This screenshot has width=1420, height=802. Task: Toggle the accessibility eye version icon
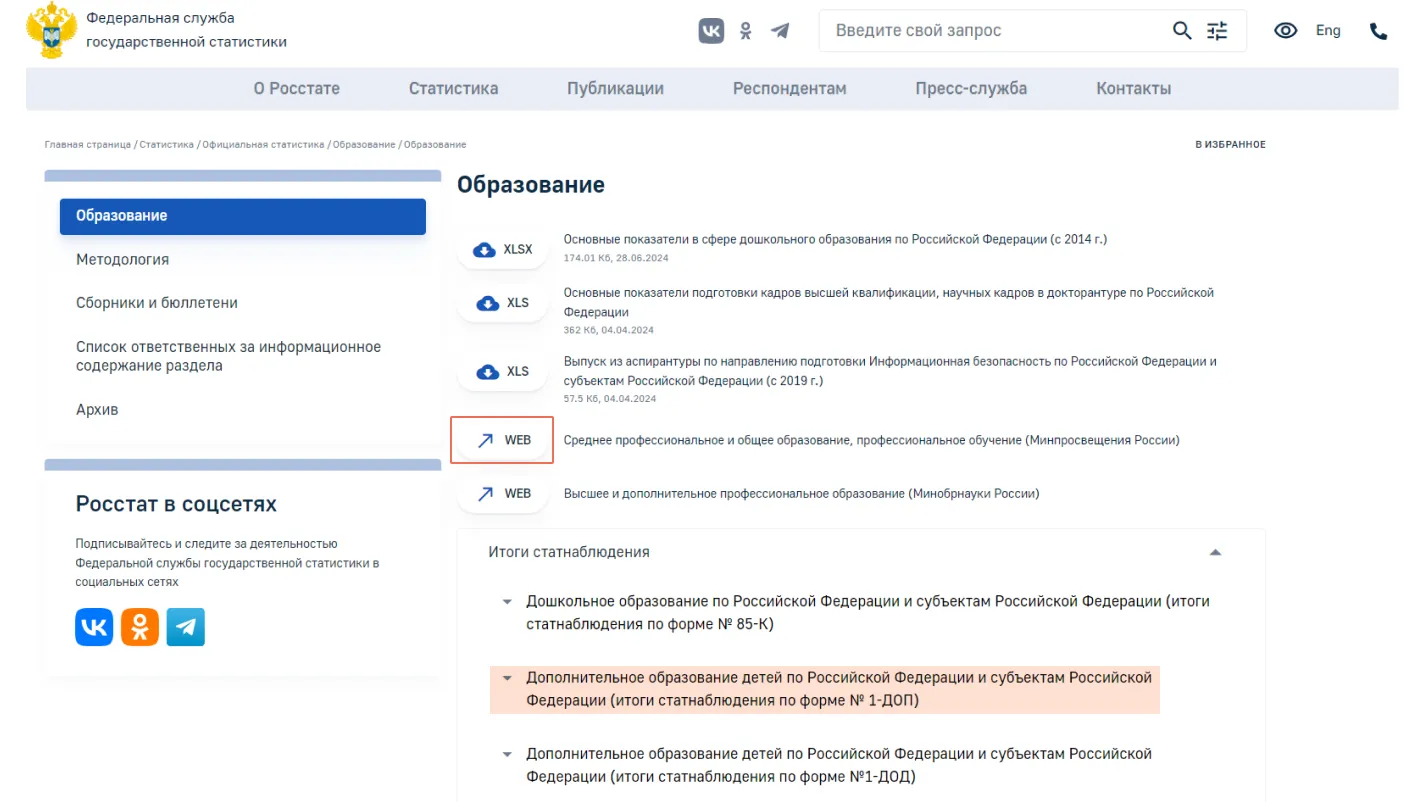pos(1285,31)
